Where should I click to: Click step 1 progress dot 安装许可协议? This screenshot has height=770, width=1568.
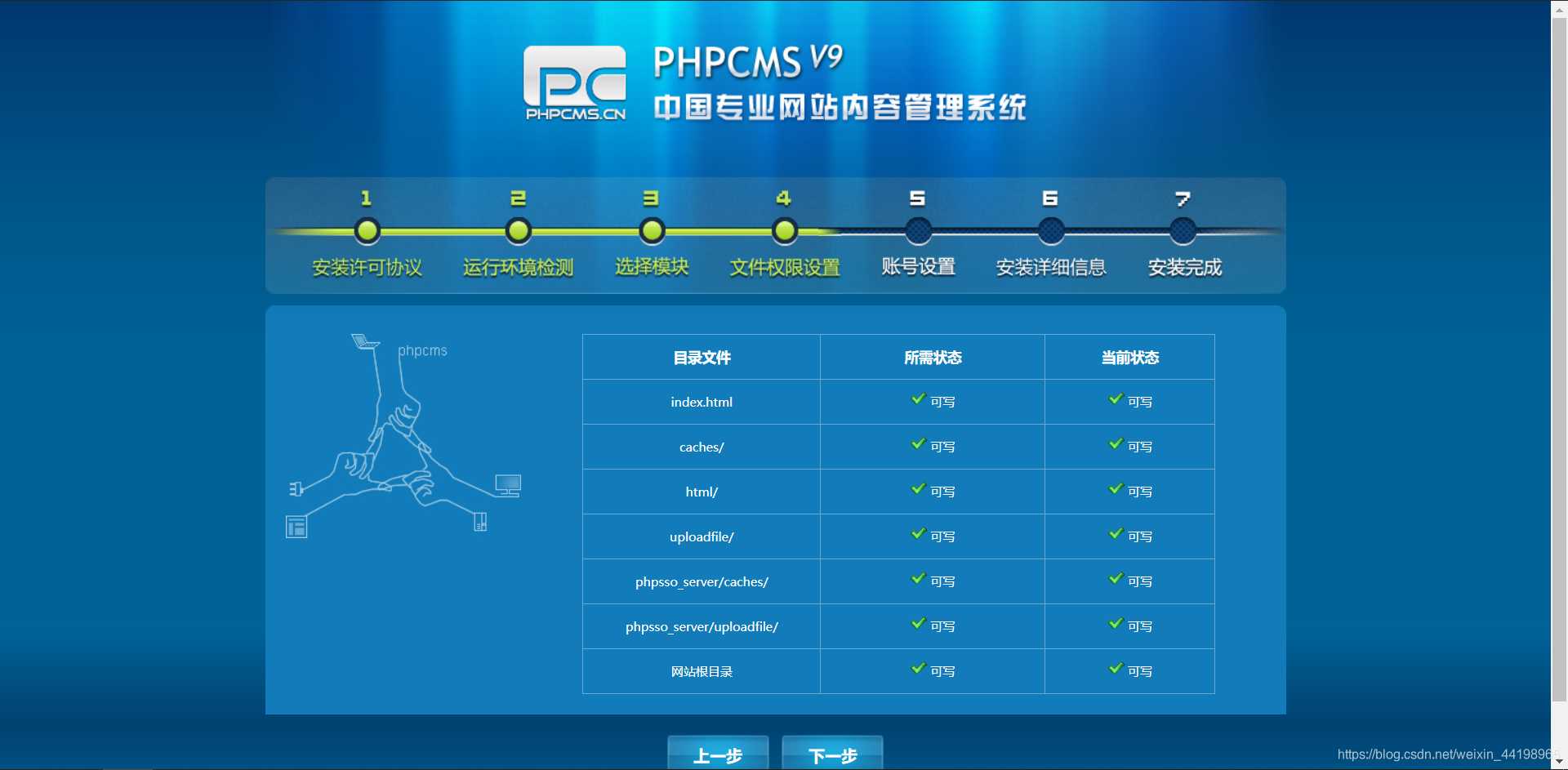coord(367,231)
